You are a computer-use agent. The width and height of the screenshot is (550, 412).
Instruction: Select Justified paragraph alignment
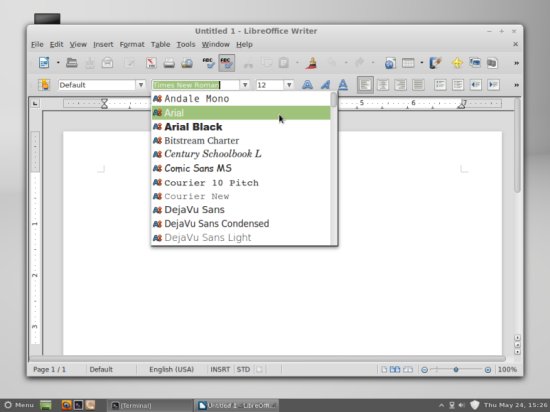coord(418,85)
